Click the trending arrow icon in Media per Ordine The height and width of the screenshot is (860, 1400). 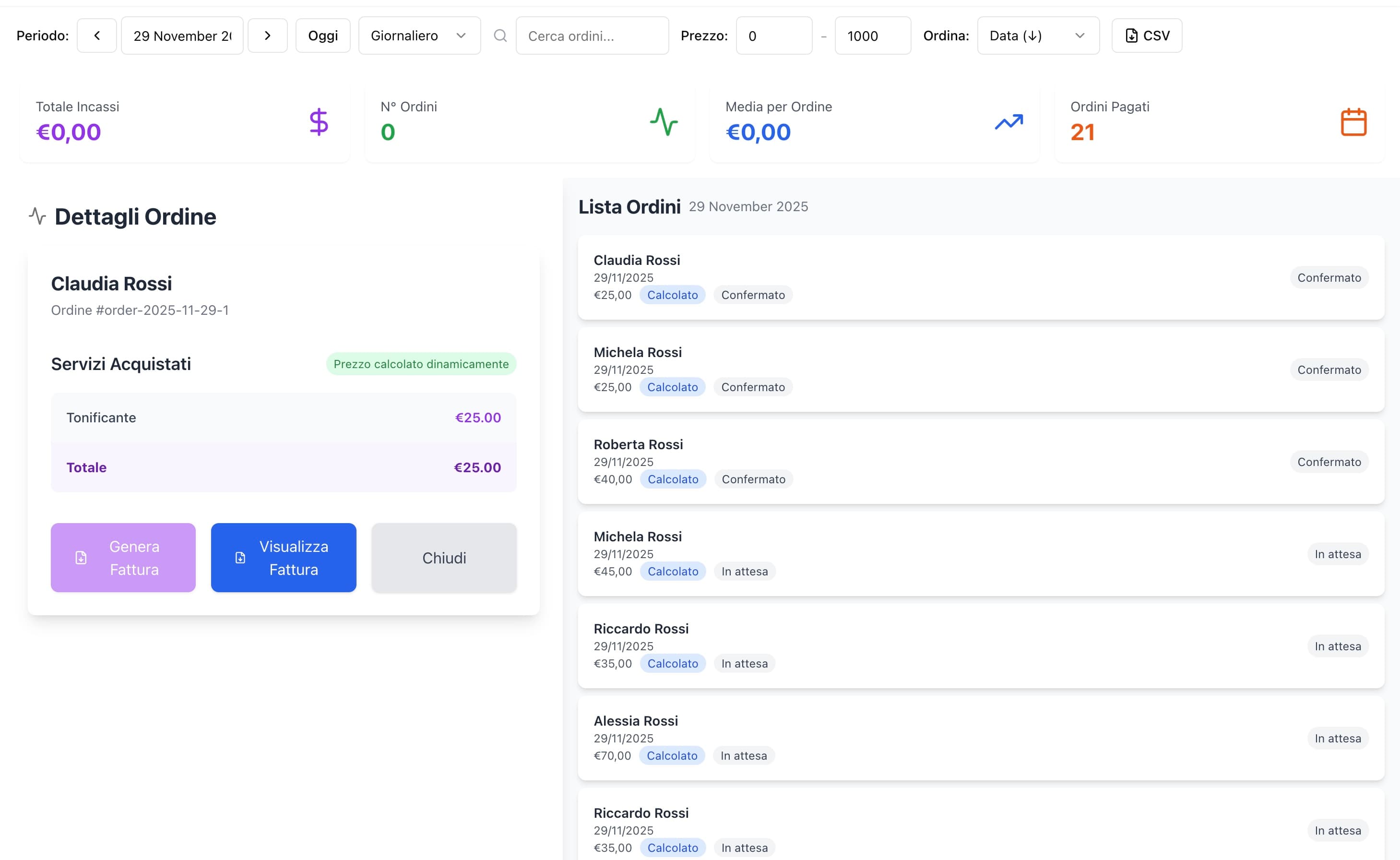point(1009,122)
